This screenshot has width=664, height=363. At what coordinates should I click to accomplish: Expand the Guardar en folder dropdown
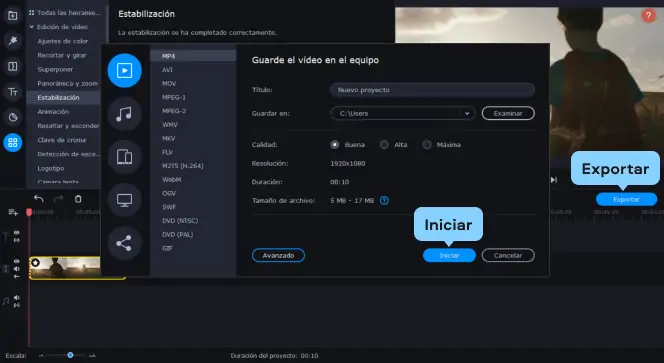pyautogui.click(x=467, y=114)
